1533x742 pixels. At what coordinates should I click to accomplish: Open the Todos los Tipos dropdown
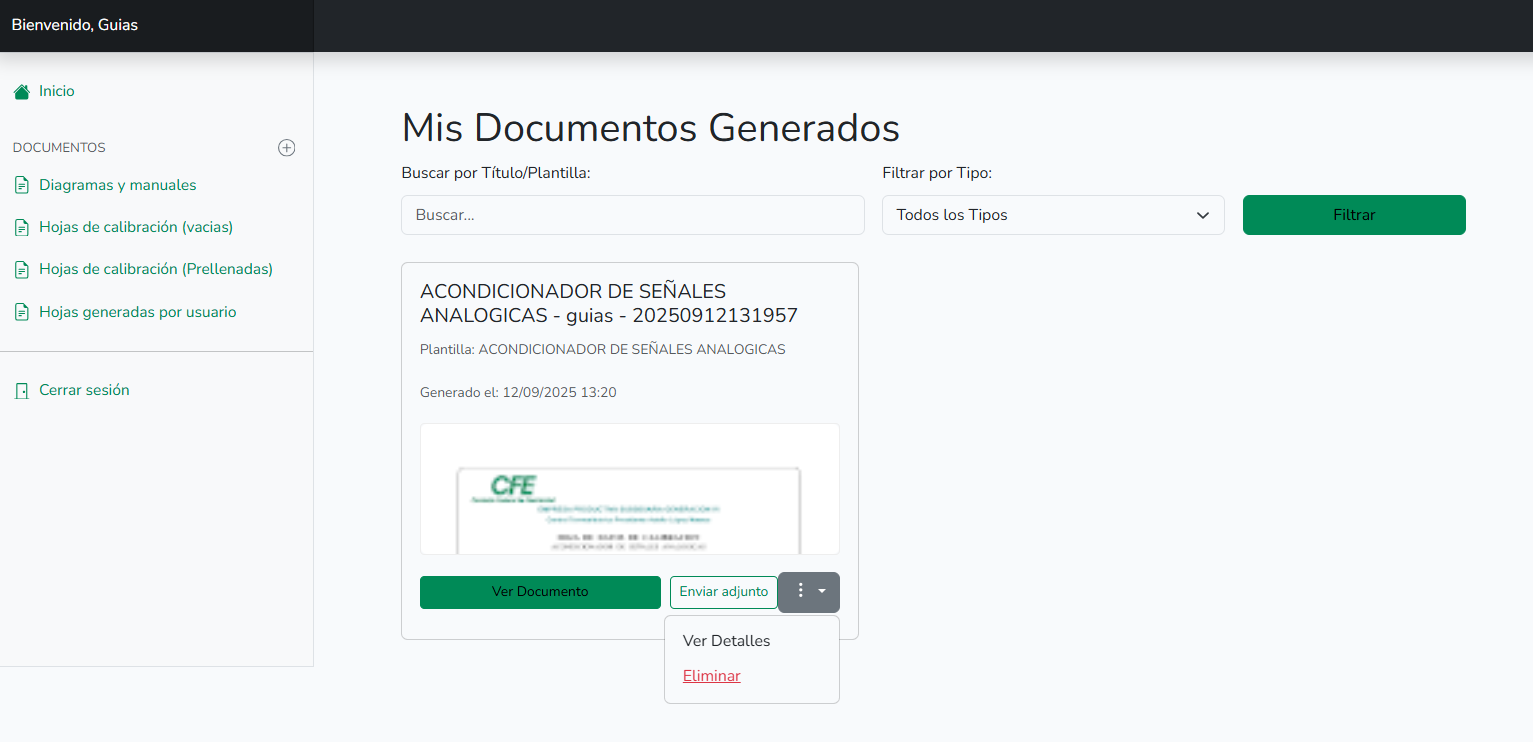pos(1052,215)
